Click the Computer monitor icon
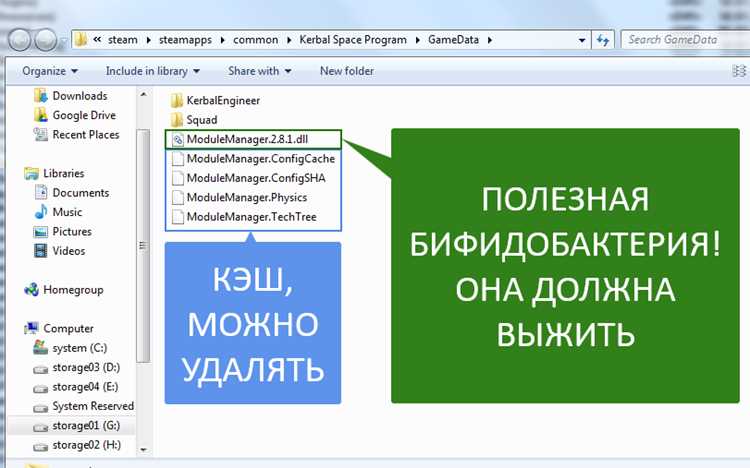 click(x=32, y=328)
